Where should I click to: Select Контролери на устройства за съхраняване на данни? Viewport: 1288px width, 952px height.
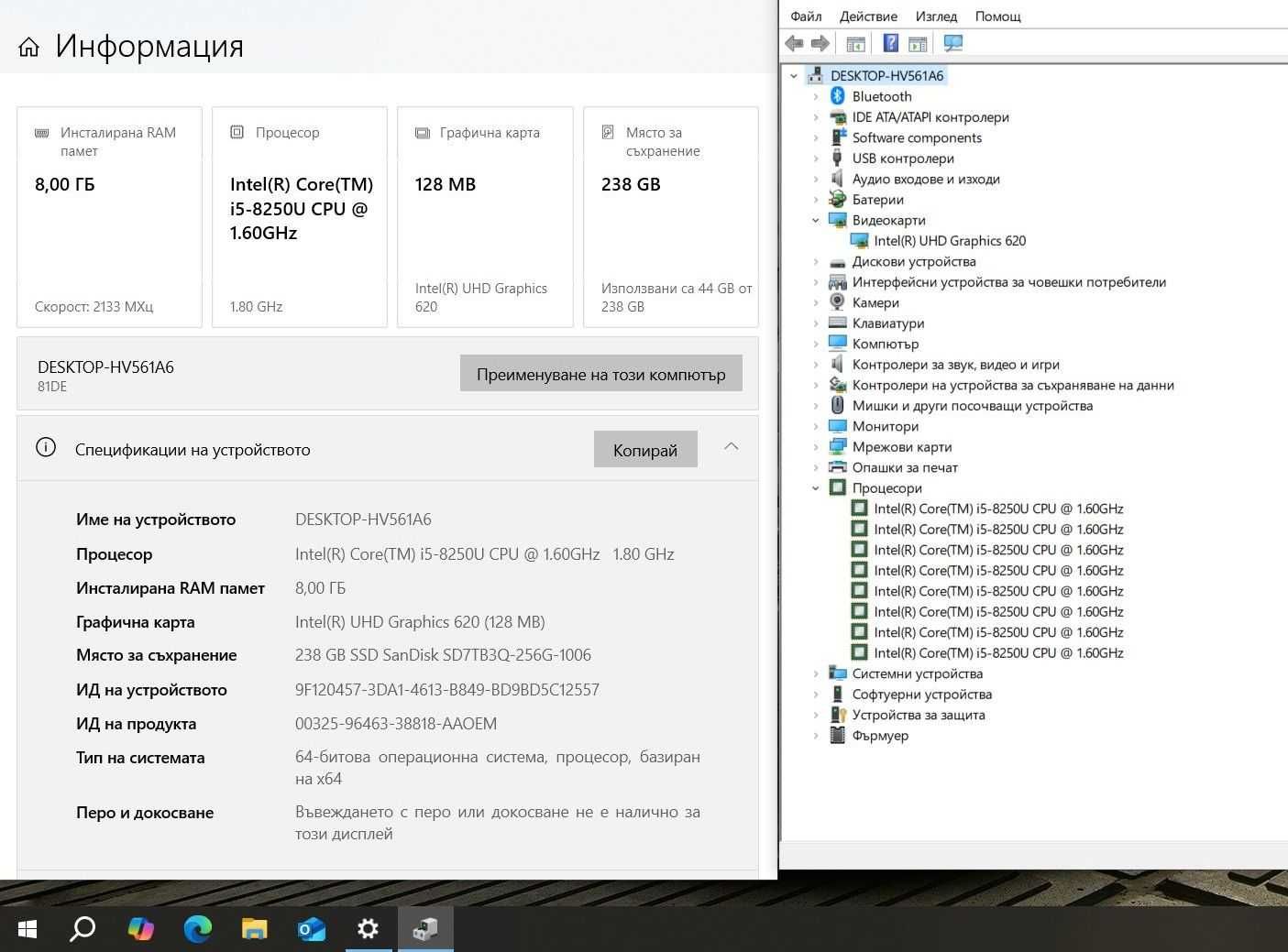(x=1013, y=385)
